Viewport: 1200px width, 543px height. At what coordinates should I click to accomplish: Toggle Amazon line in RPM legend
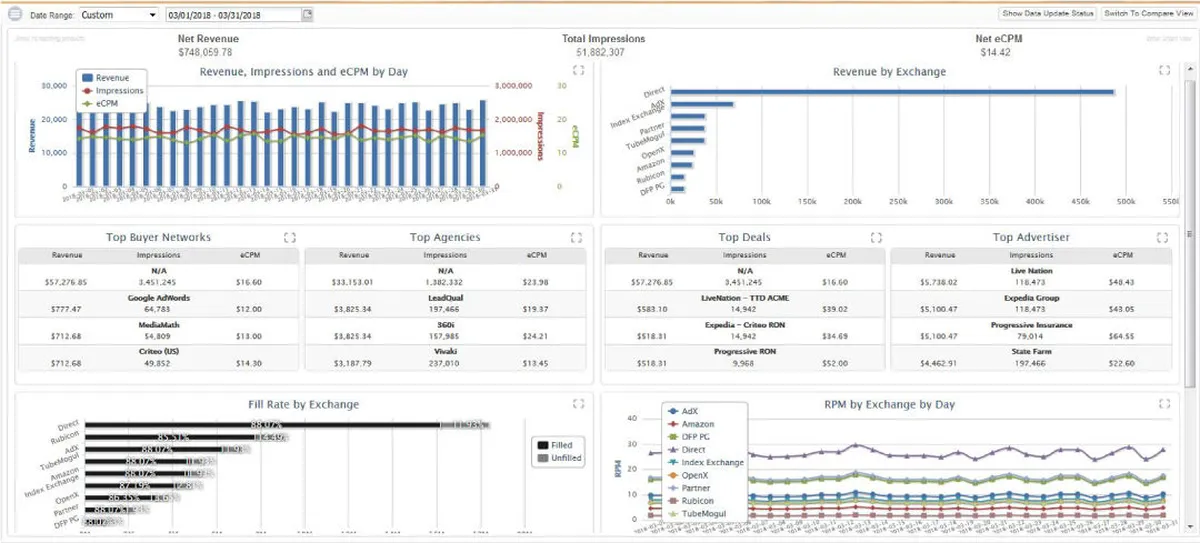click(x=690, y=424)
